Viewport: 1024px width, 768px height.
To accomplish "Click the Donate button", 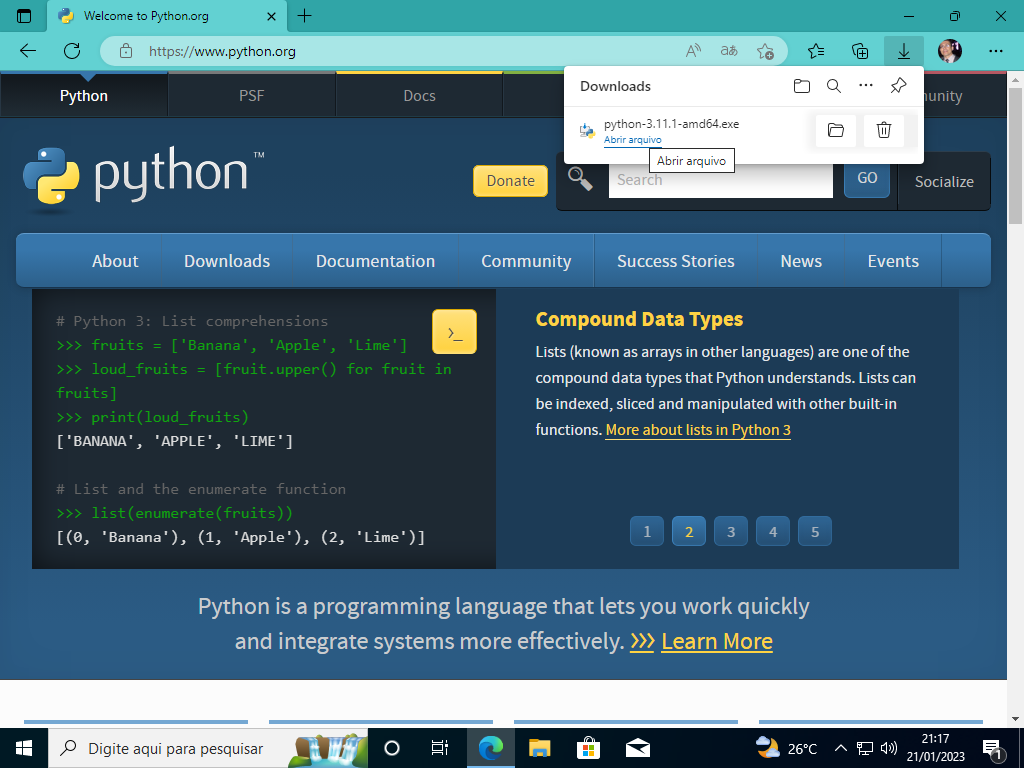I will [x=510, y=181].
